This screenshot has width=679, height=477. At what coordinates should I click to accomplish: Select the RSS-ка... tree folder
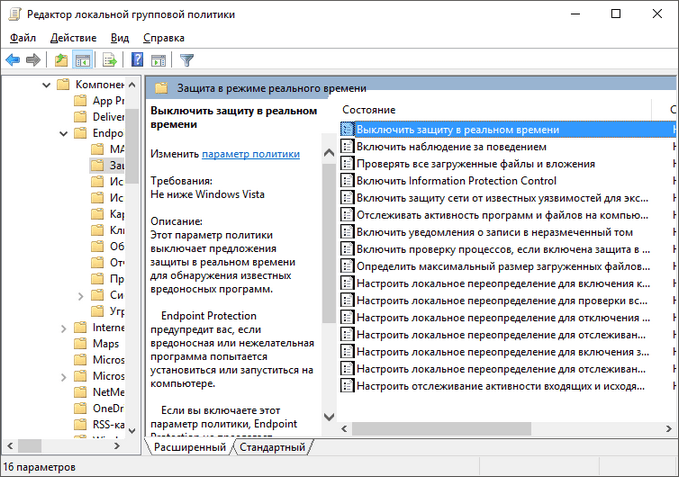pyautogui.click(x=99, y=425)
